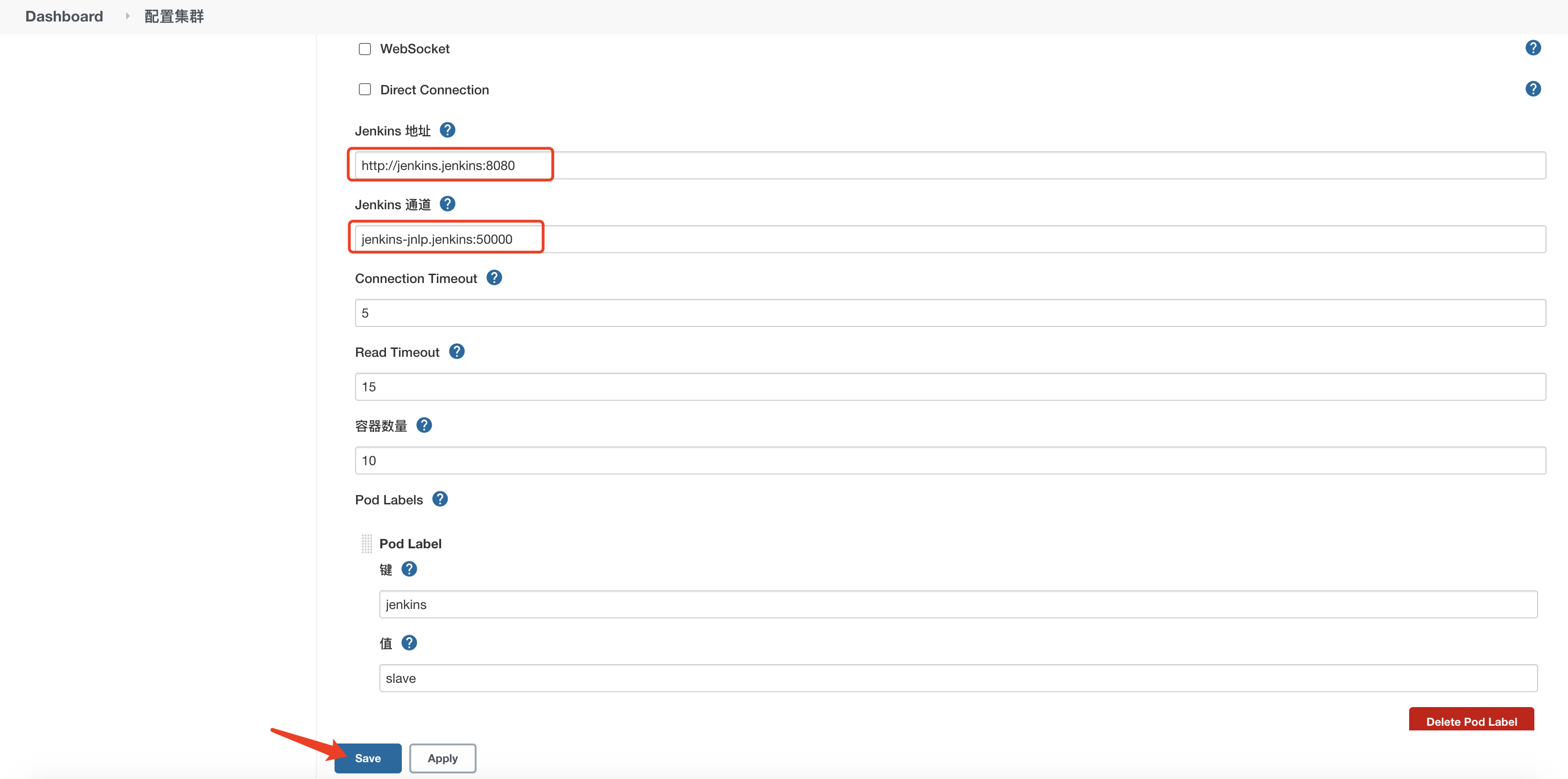
Task: Show help for Connection Timeout
Action: click(x=494, y=278)
